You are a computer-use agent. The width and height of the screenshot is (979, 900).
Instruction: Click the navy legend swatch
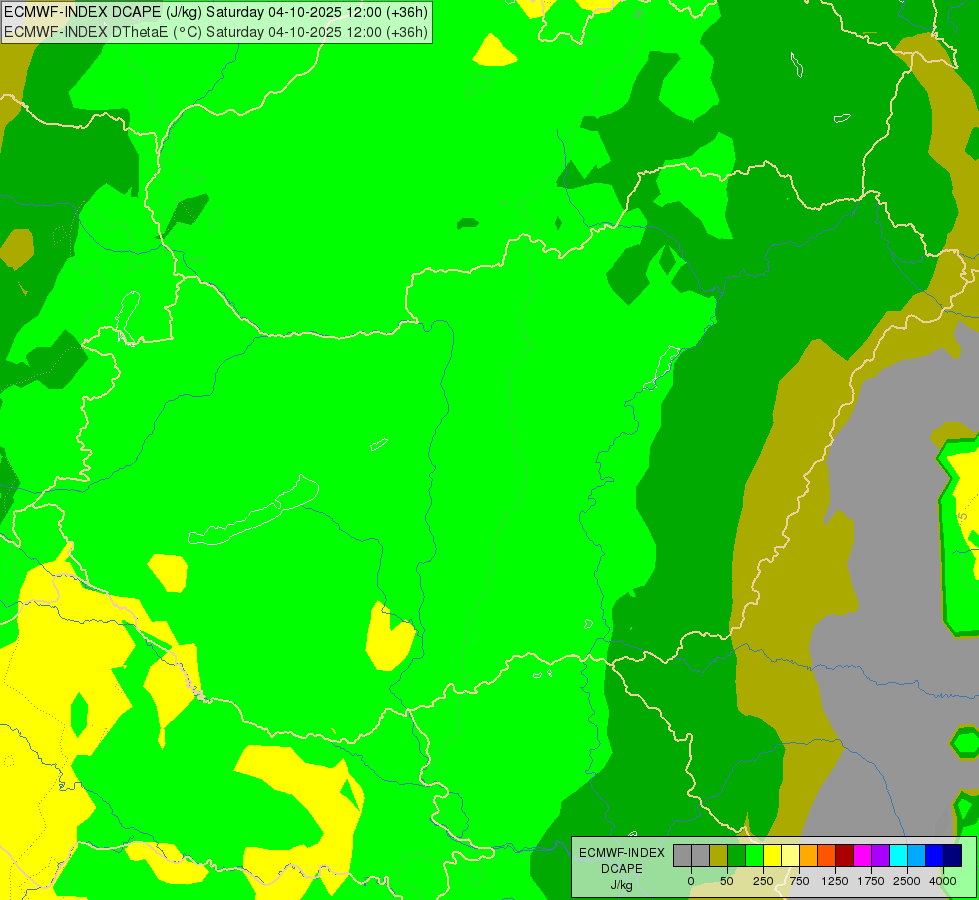click(x=953, y=856)
